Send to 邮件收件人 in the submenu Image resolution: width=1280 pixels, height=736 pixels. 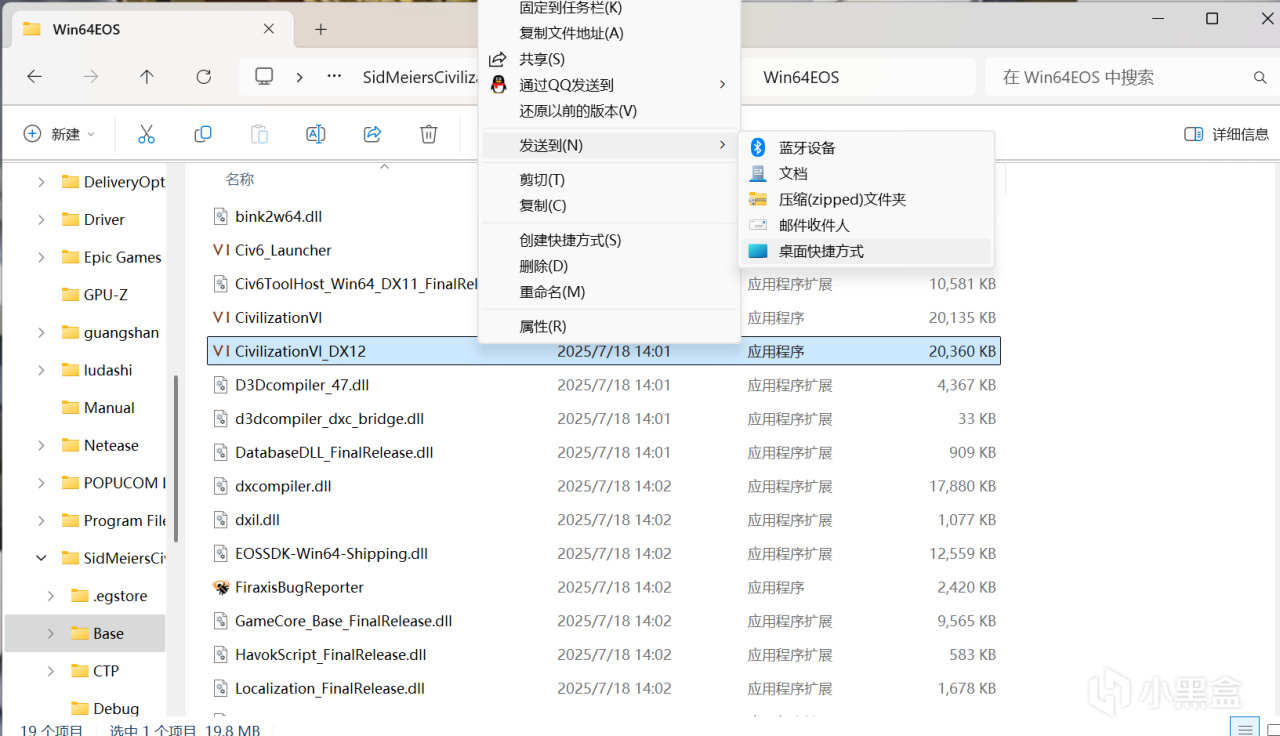point(866,225)
